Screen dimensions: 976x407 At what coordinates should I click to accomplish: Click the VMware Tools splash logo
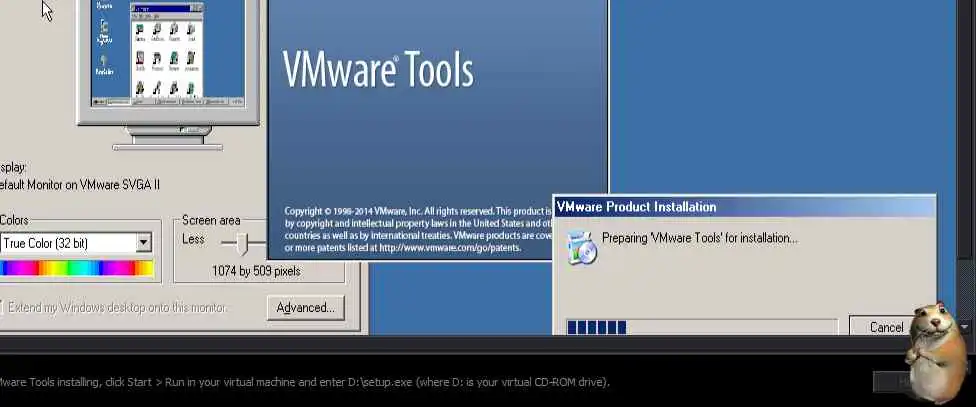pyautogui.click(x=378, y=68)
